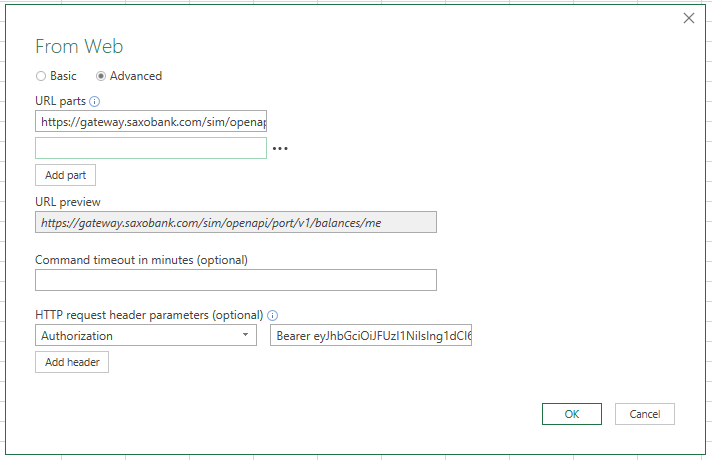Click the Command timeout in minutes label
Screen dimensions: 712x460
click(141, 260)
